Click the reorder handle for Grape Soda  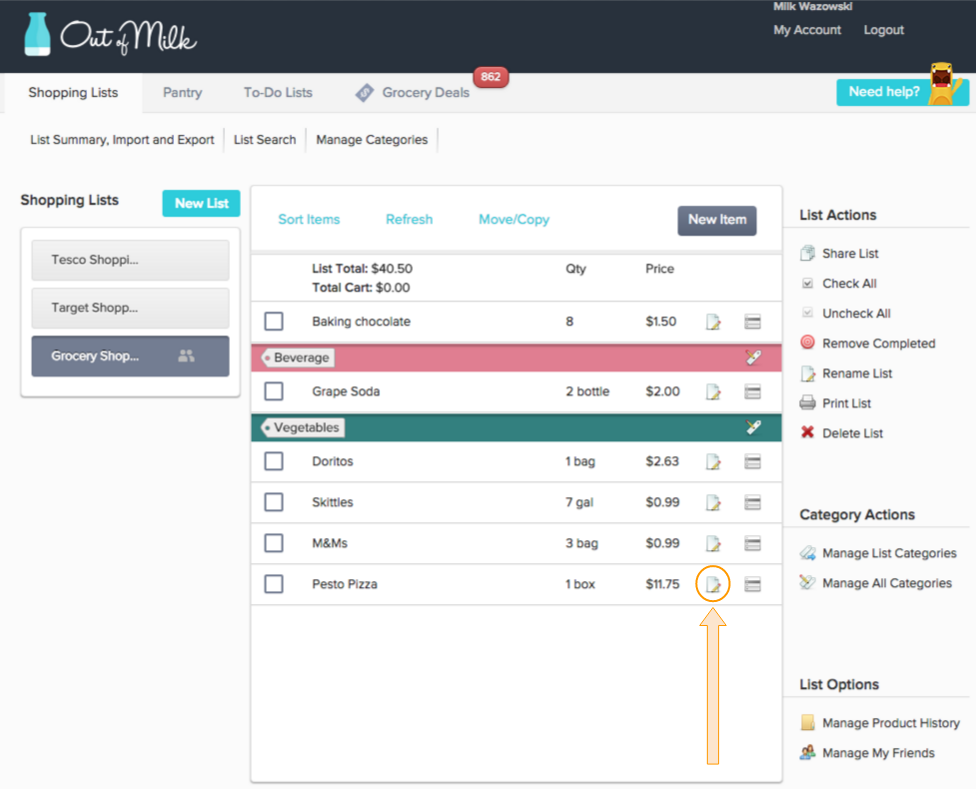tap(753, 391)
